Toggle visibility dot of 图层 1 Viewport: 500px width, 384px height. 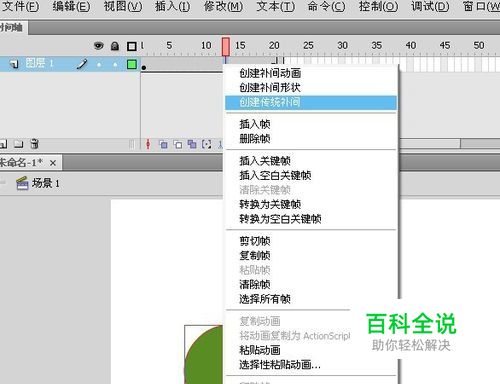(99, 64)
